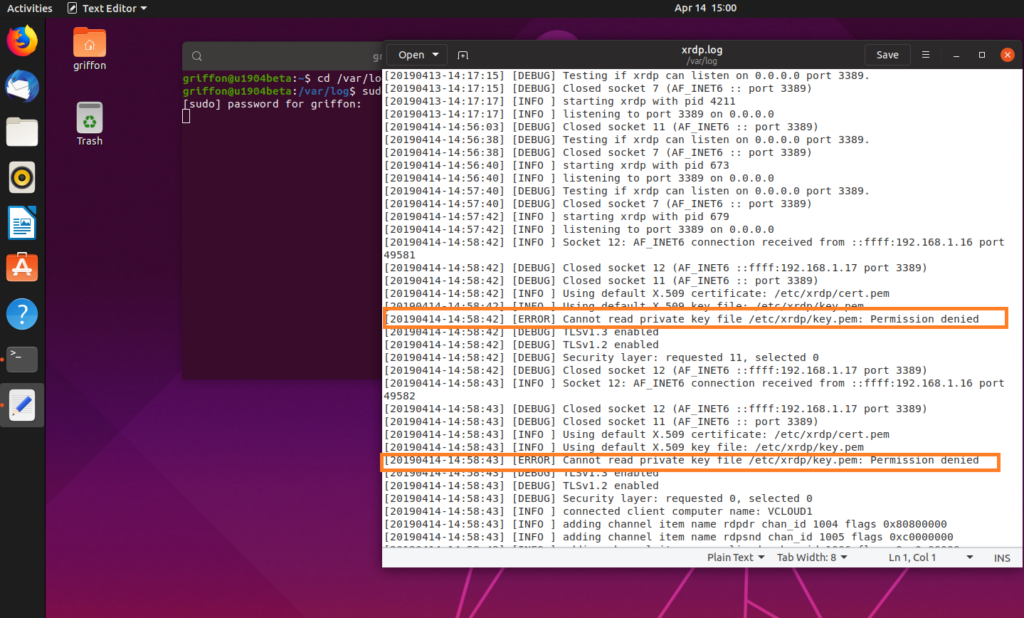Click the 'cd /var/lo' command line in the terminal
The image size is (1024, 618).
(281, 78)
